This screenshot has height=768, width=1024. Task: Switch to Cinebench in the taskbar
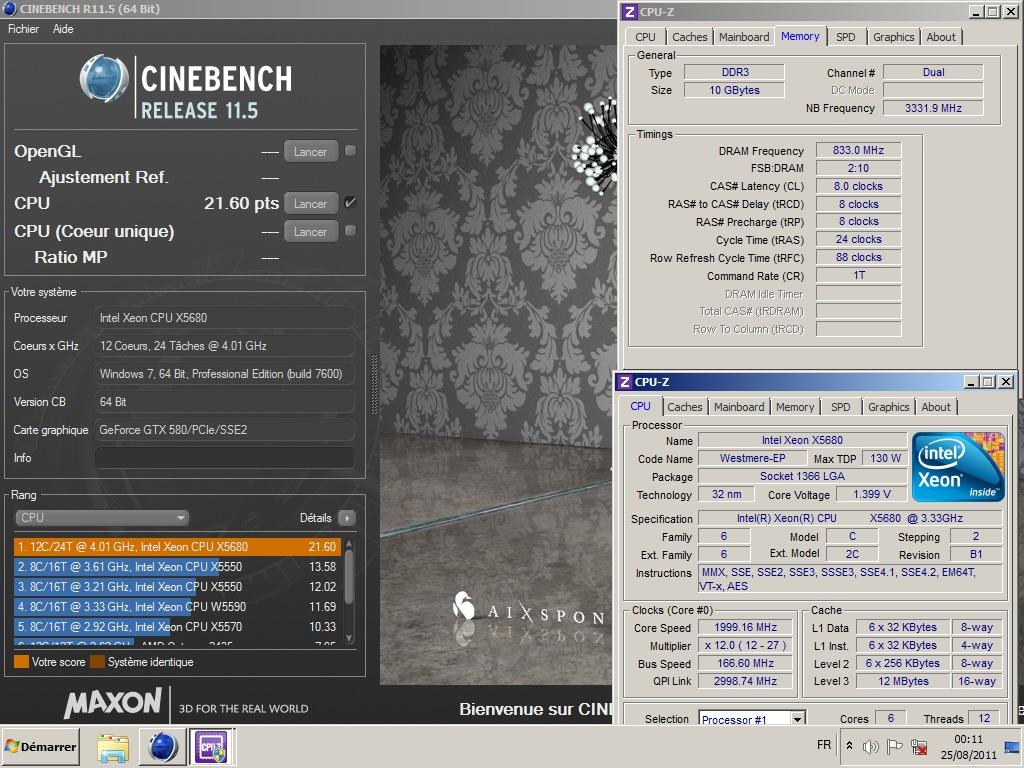(163, 747)
